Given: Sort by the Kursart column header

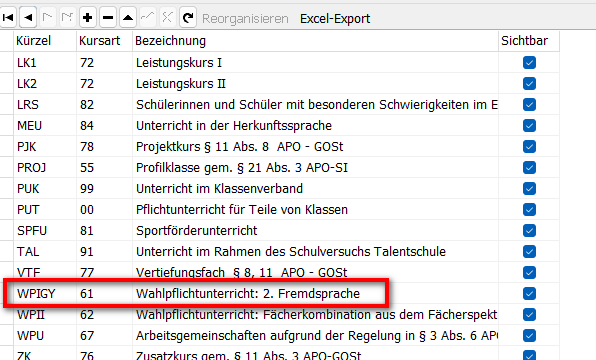Looking at the screenshot, I should 105,41.
